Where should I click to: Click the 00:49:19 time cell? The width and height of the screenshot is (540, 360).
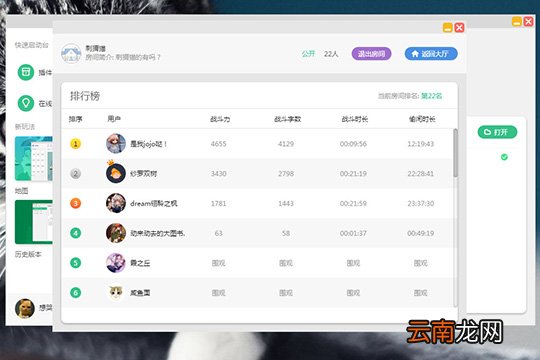(x=420, y=233)
